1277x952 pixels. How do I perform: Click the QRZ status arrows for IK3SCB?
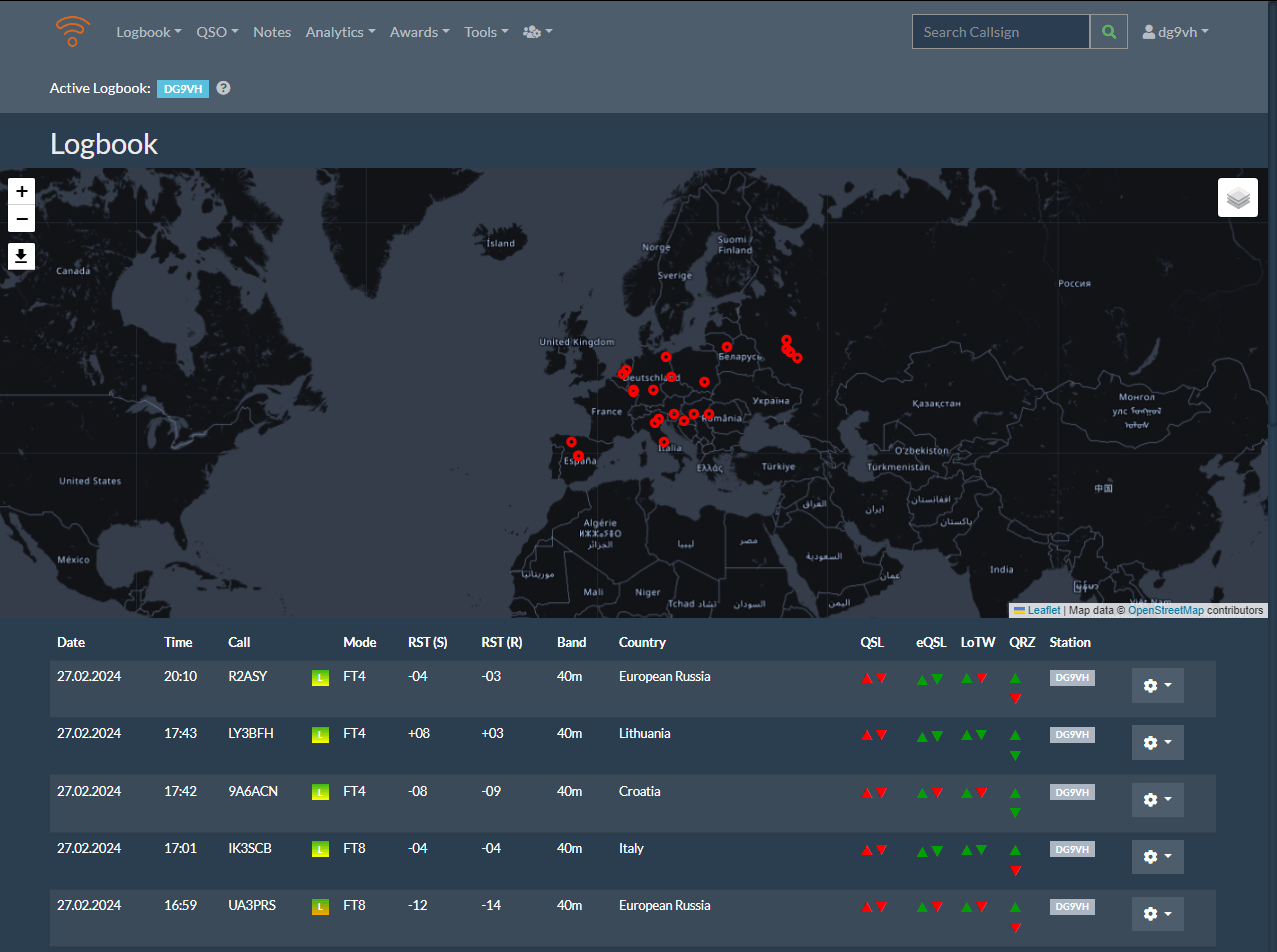coord(1016,860)
